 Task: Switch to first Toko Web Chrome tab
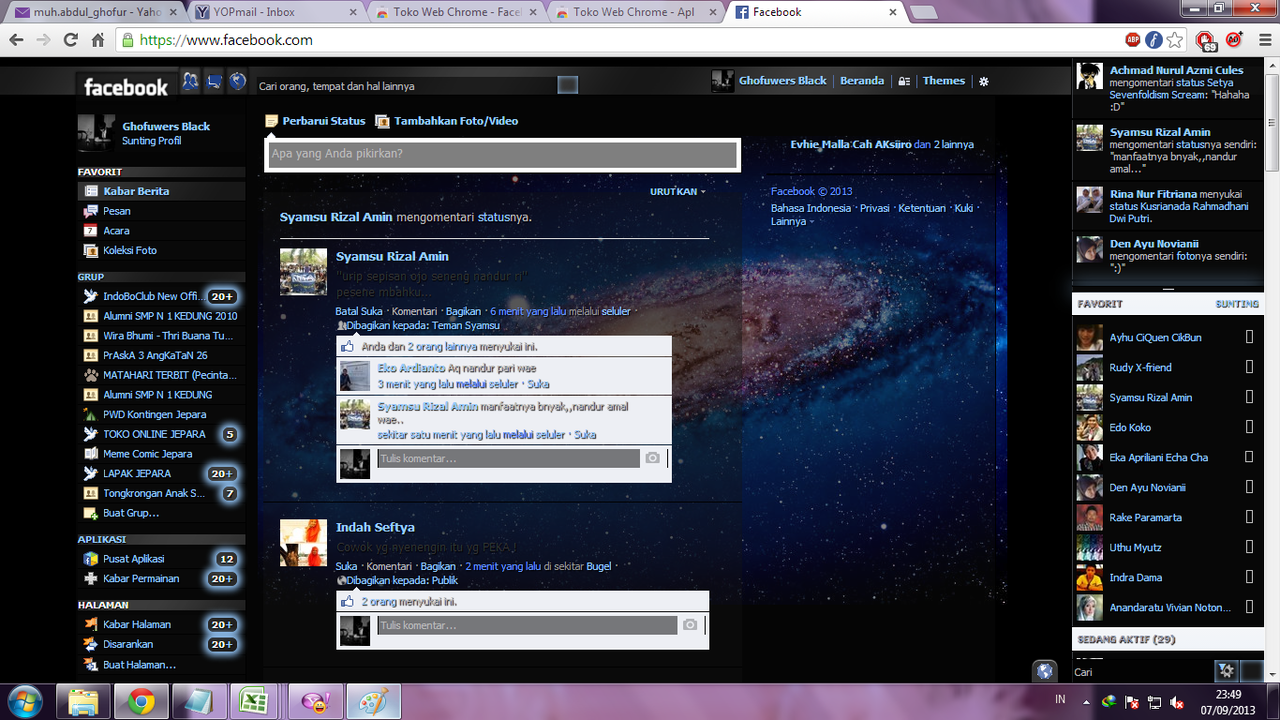point(455,12)
